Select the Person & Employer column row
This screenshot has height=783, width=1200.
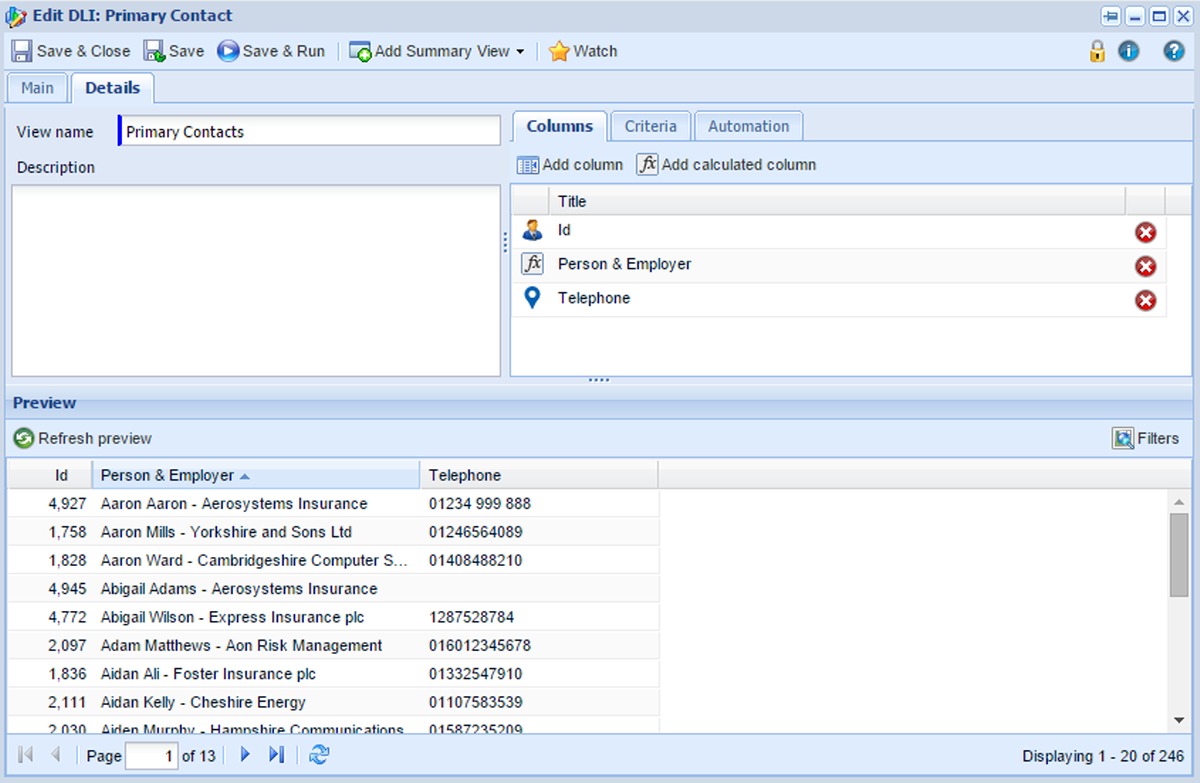(x=839, y=265)
